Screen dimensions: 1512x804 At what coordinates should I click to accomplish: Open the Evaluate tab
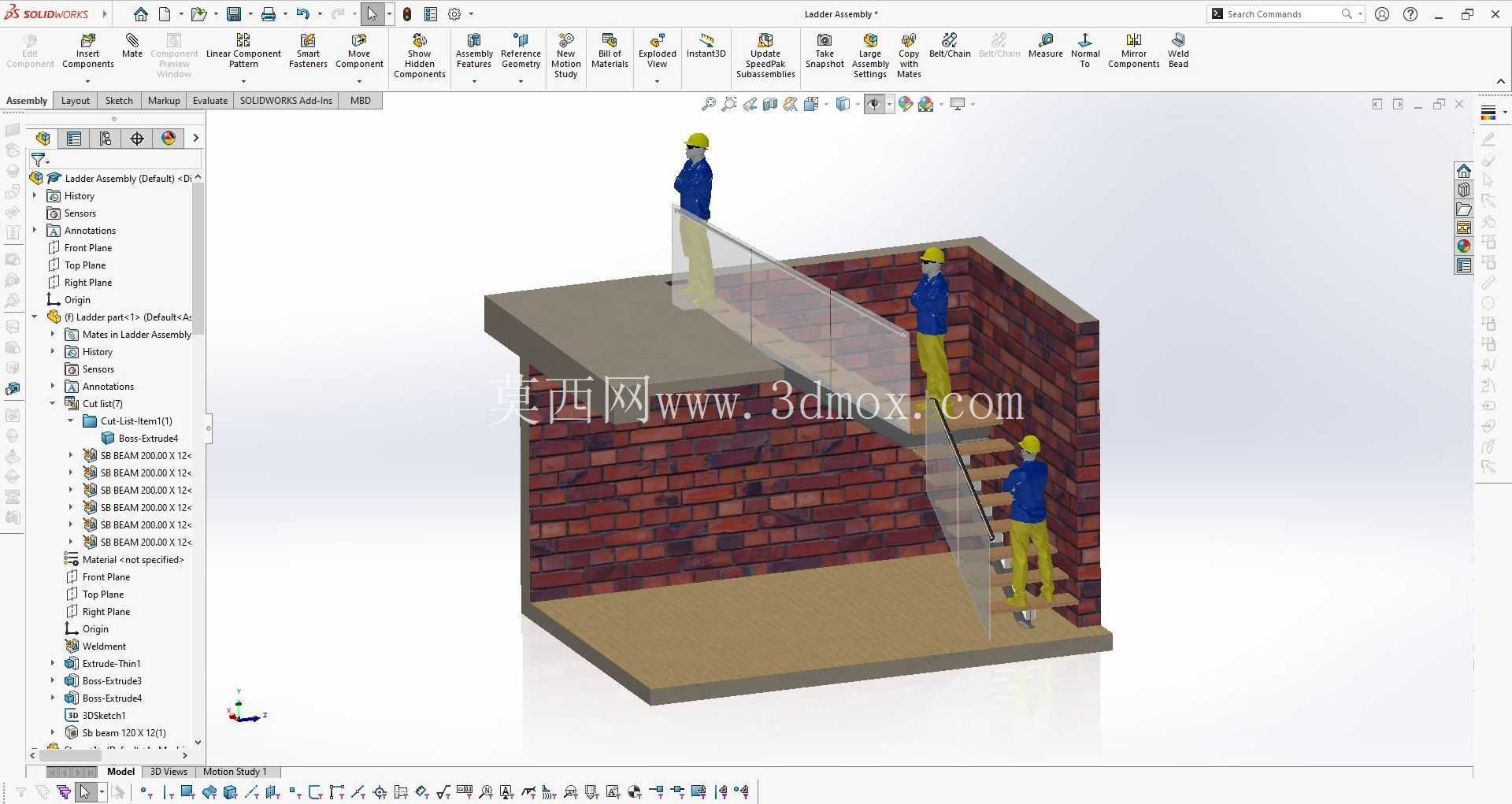(x=210, y=101)
